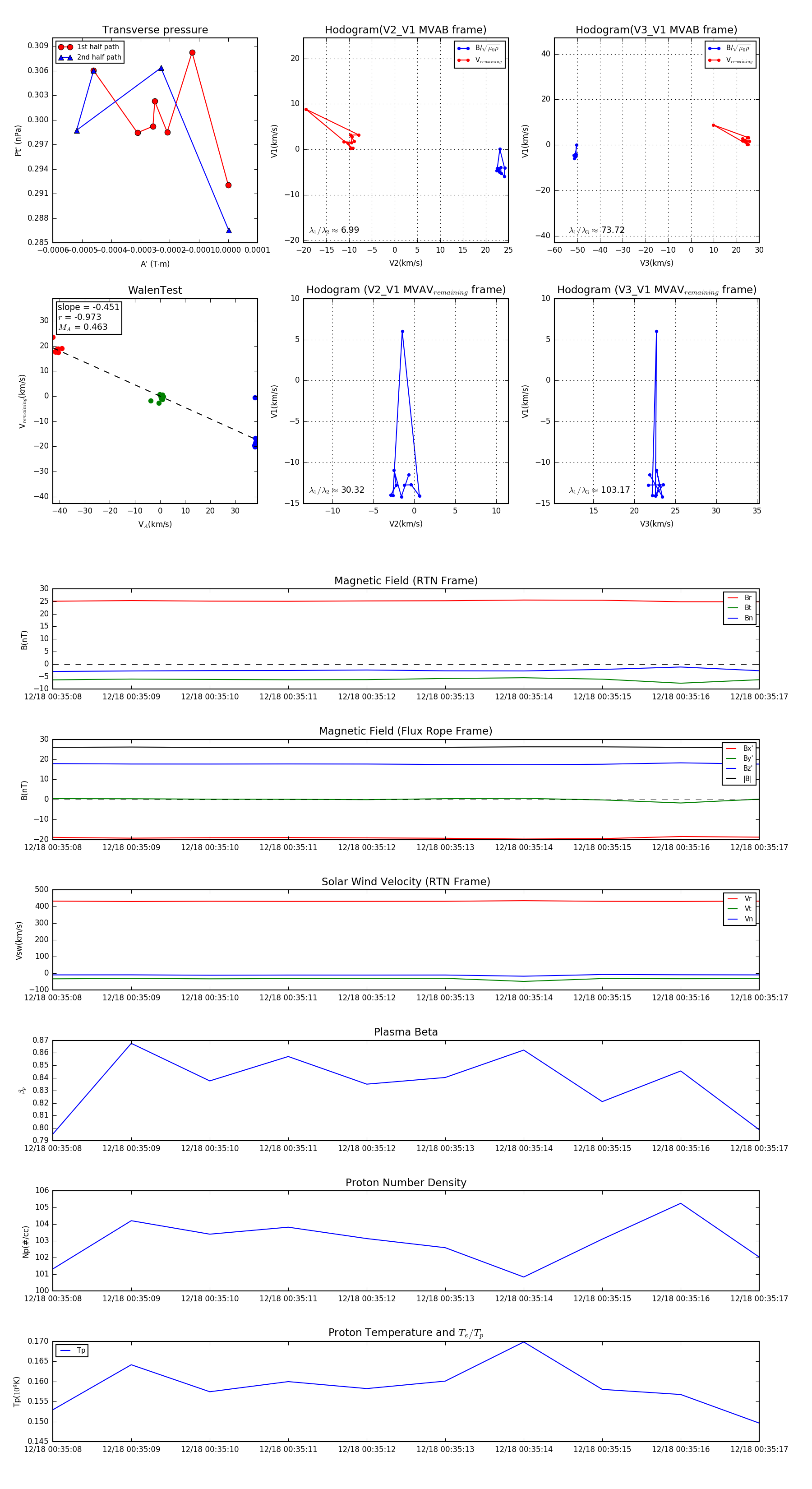Click the green point cluster in WalenTest
The image size is (812, 1489).
point(161,397)
